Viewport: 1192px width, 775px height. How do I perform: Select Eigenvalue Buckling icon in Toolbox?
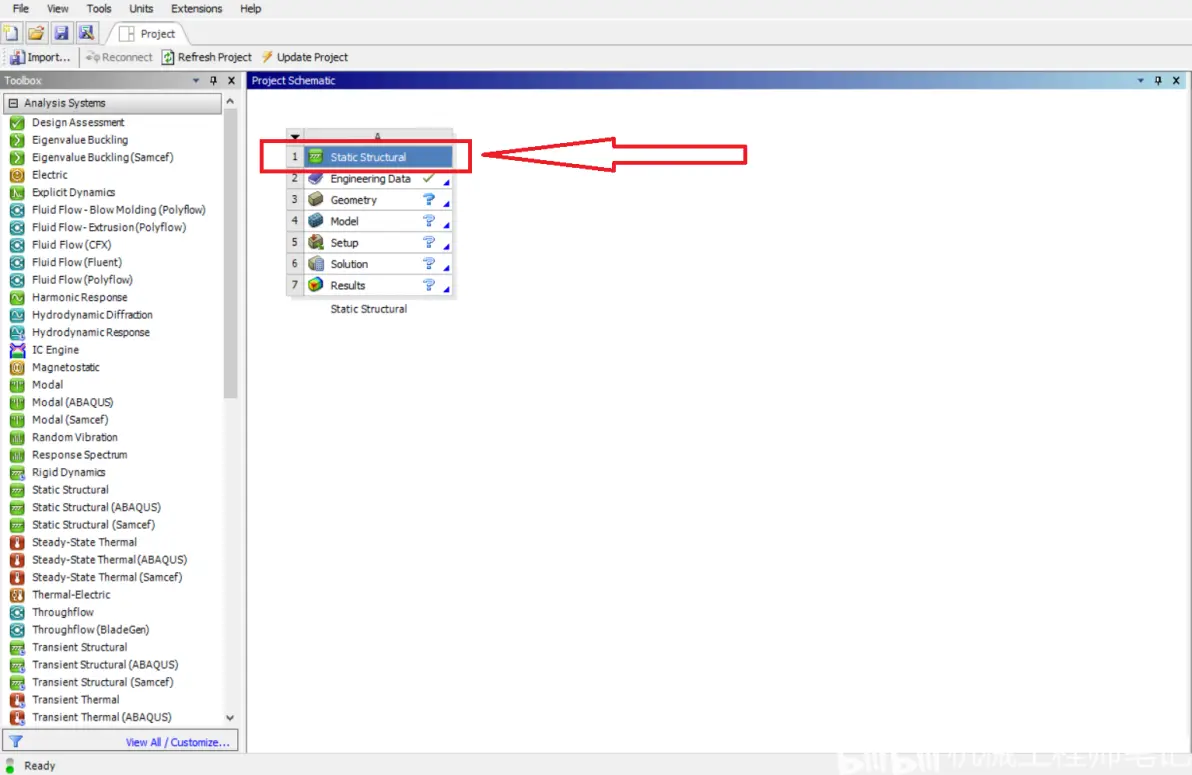tap(17, 140)
